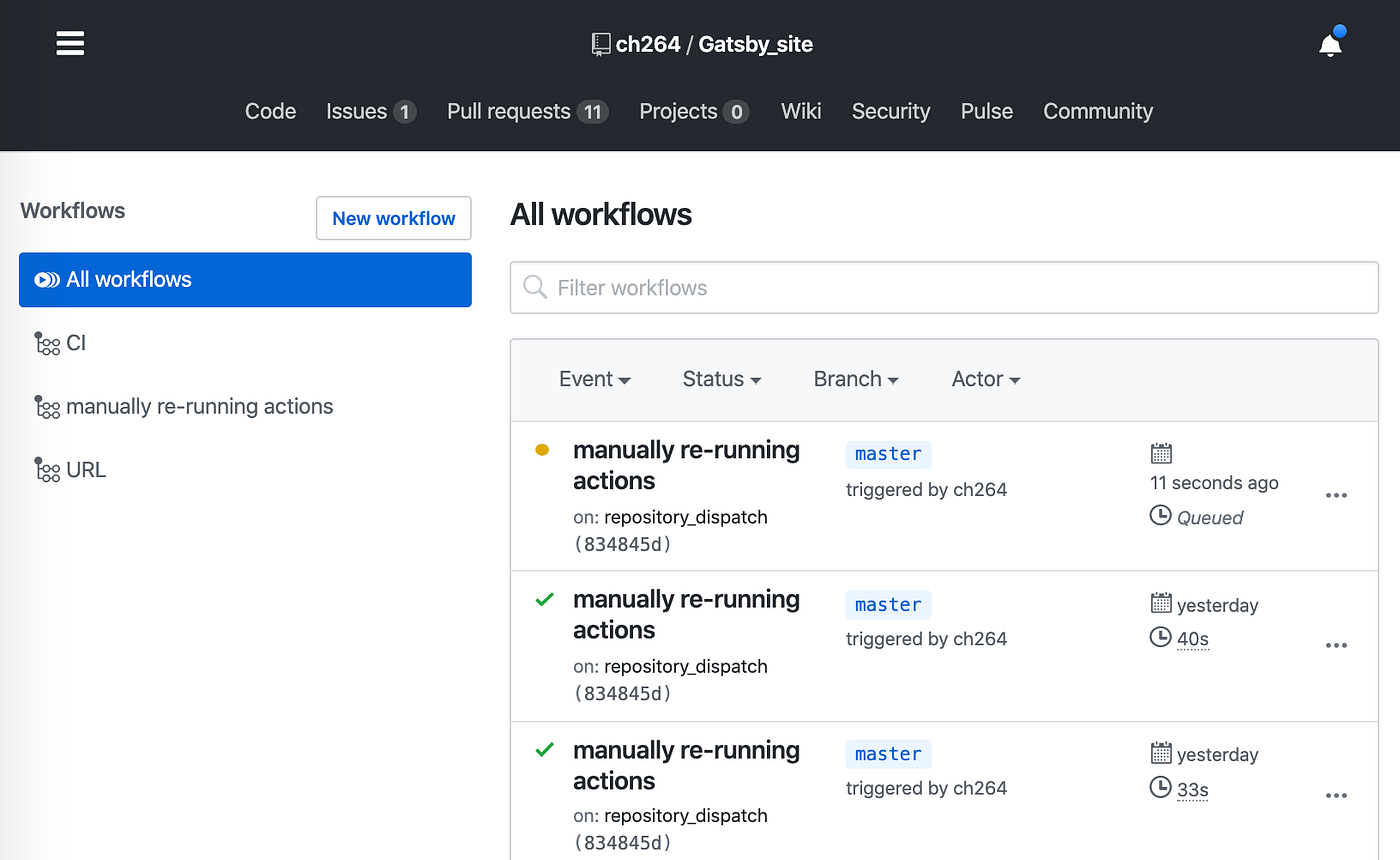Image resolution: width=1400 pixels, height=860 pixels.
Task: Open the 33s manually re-running actions run
Action: [686, 765]
